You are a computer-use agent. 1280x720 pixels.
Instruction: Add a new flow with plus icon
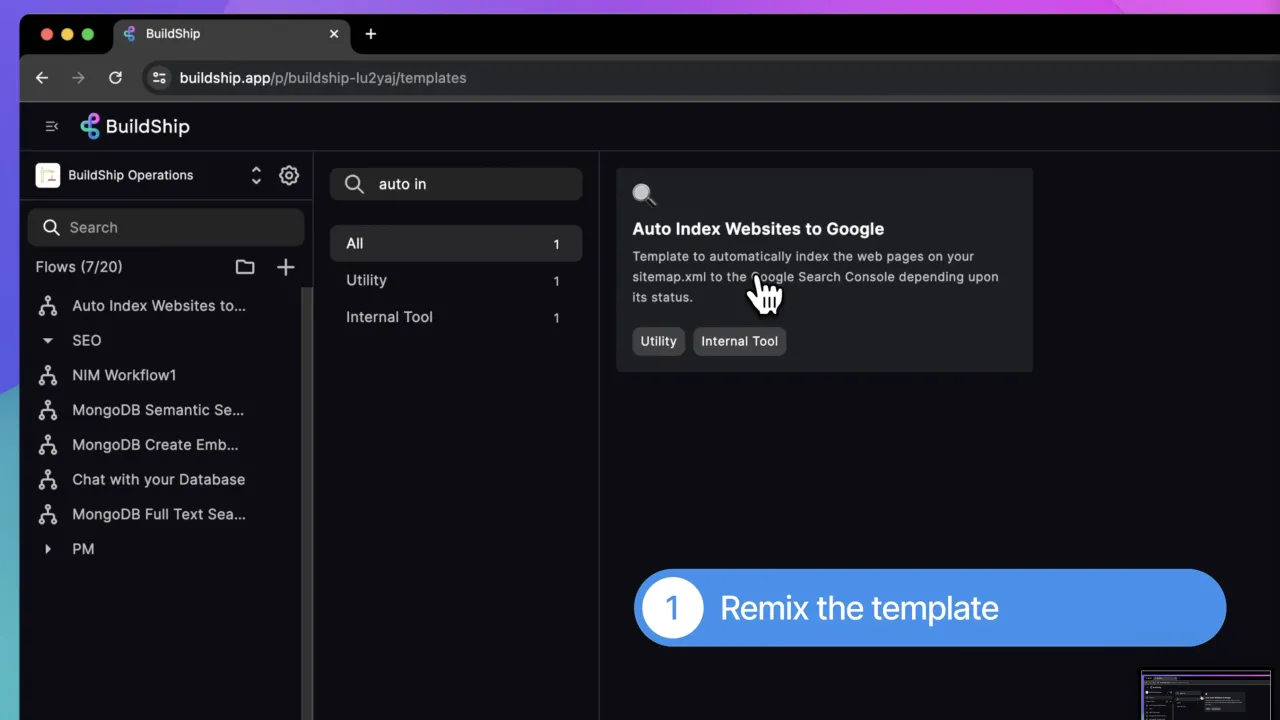(x=286, y=267)
